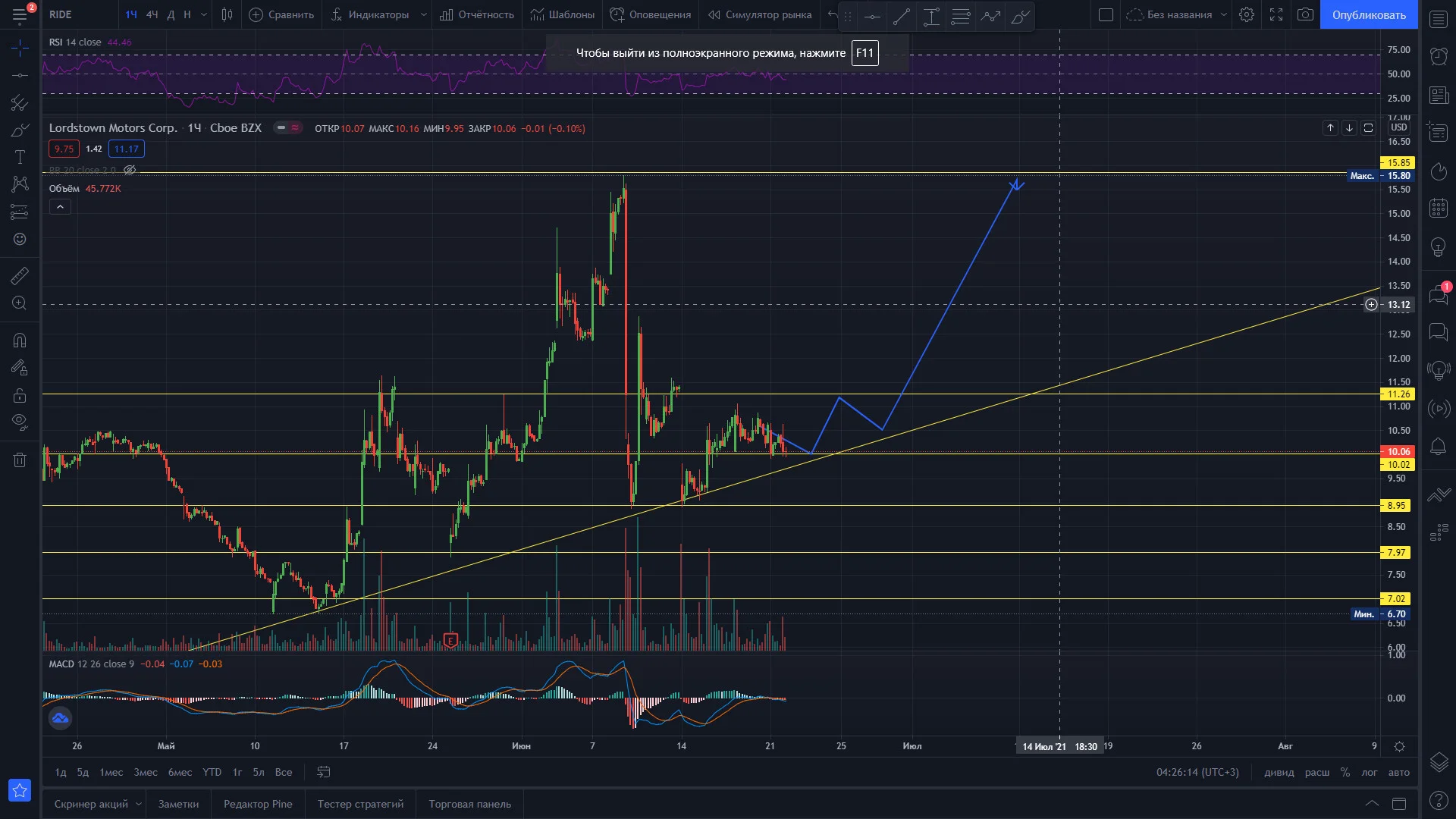Screen dimensions: 1456x819
Task: Open the ideas lightbulb panel
Action: pos(1439,247)
